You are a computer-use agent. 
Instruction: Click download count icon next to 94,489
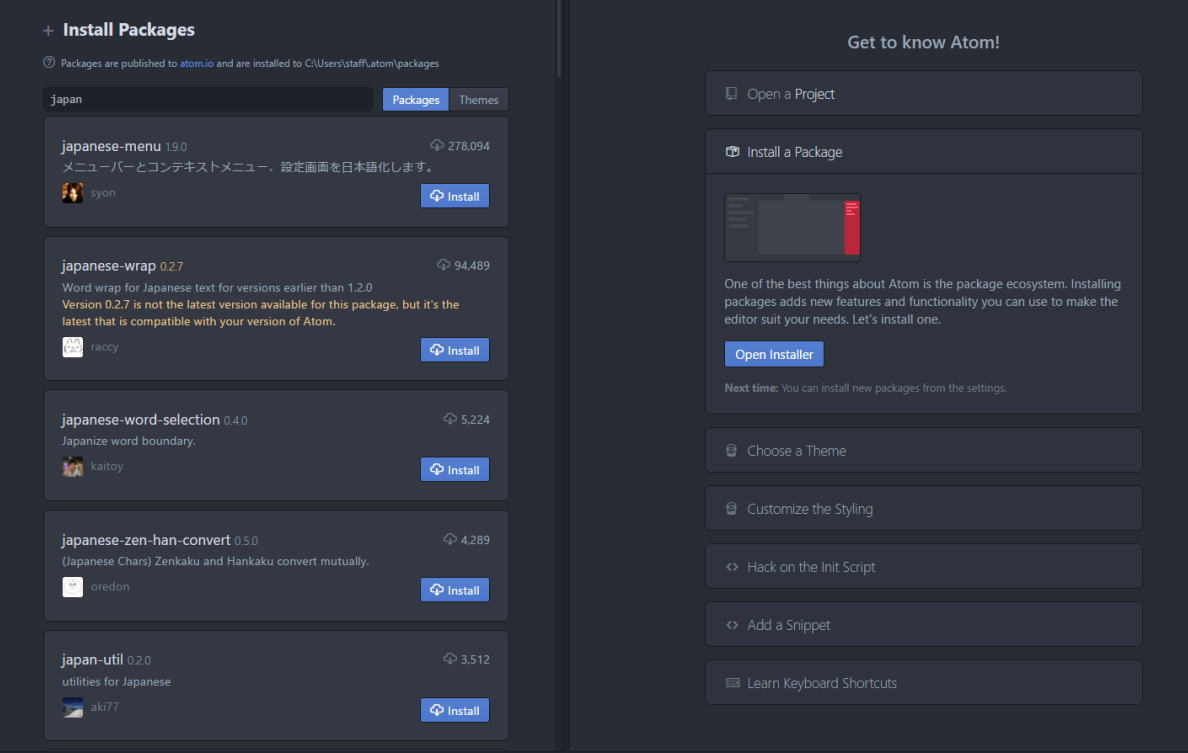click(x=443, y=264)
